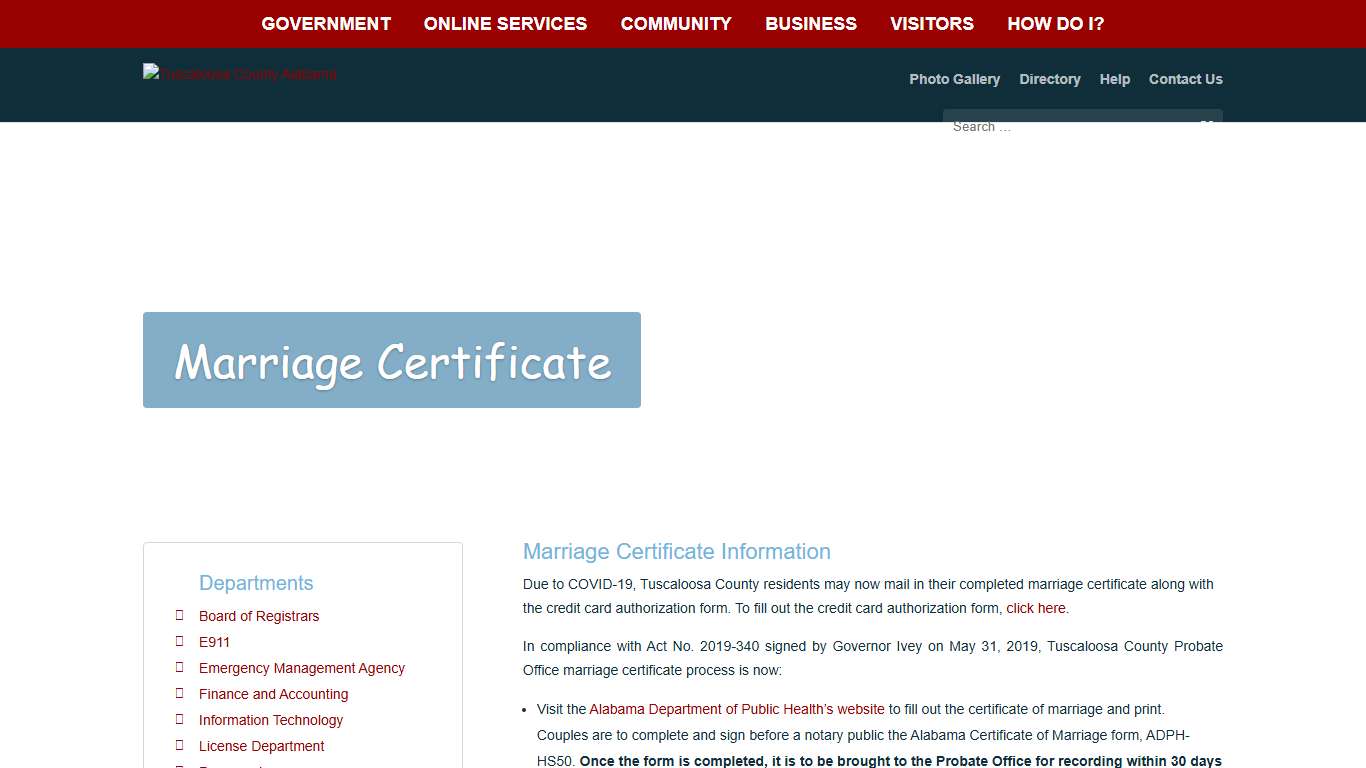Click the icon next to License Department

tap(180, 746)
